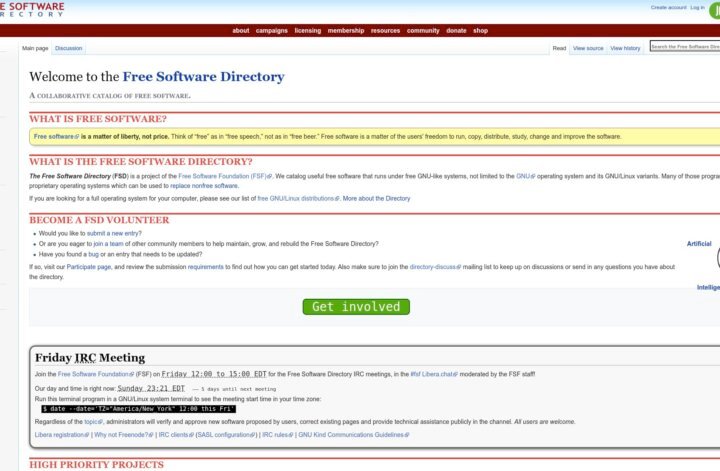Open the 'bug' link
The height and width of the screenshot is (471, 720).
pyautogui.click(x=93, y=254)
